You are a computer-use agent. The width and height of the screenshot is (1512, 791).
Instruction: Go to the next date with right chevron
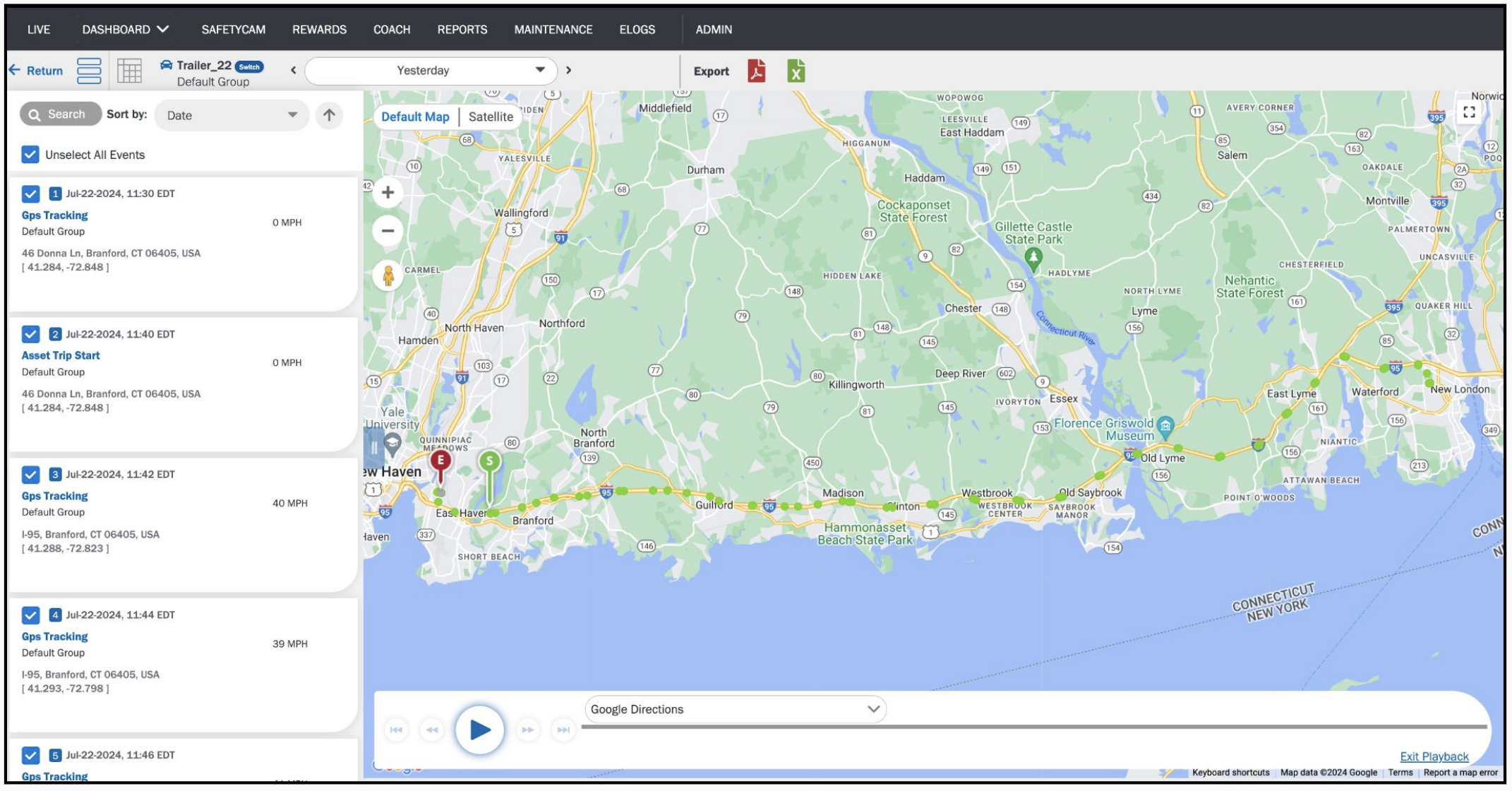569,70
